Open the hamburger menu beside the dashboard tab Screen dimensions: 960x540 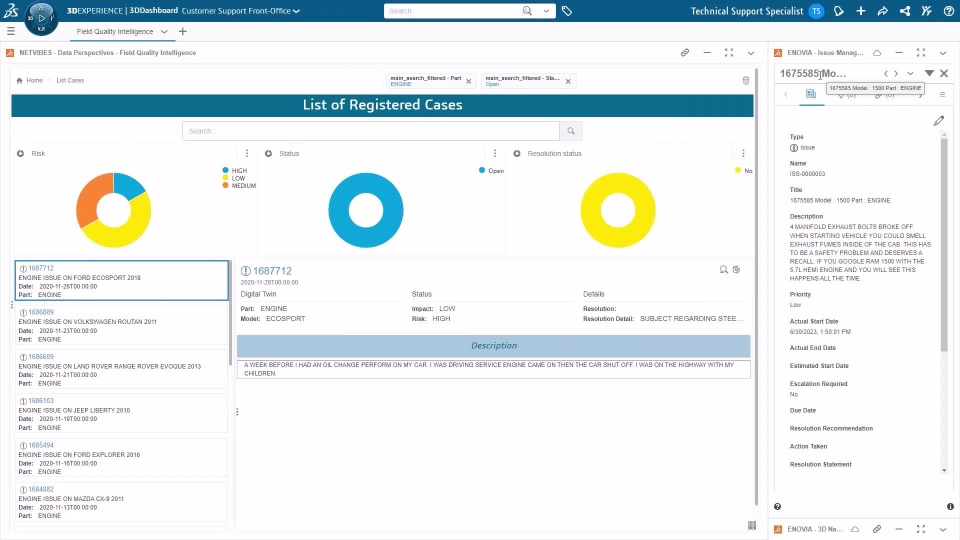tap(10, 31)
